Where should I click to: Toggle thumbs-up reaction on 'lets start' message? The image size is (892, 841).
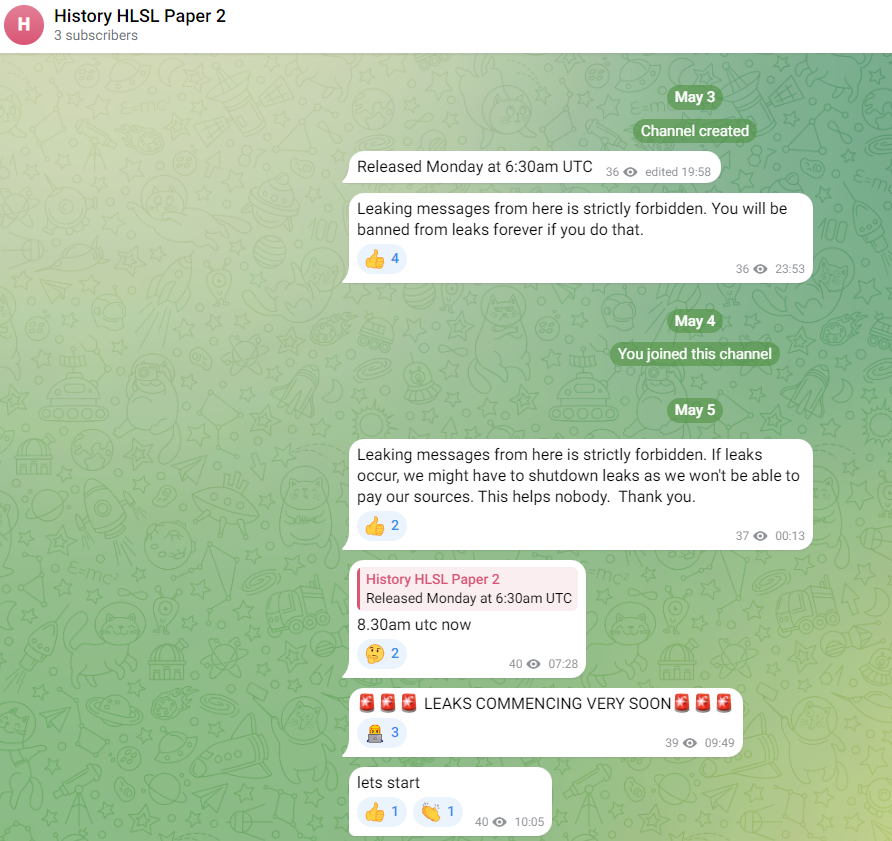pyautogui.click(x=382, y=812)
